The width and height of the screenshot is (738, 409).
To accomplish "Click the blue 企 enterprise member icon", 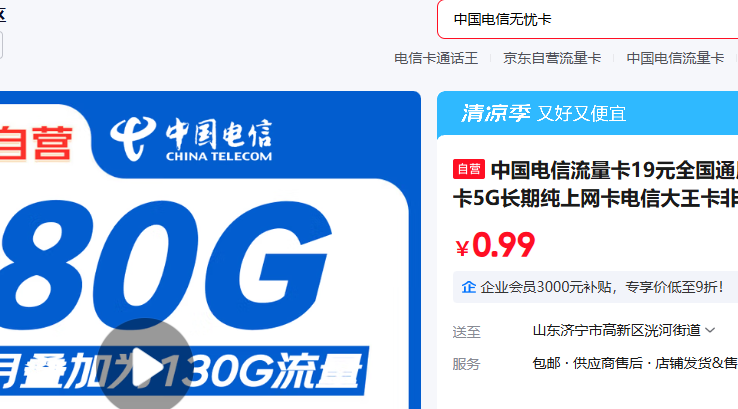I will point(469,287).
